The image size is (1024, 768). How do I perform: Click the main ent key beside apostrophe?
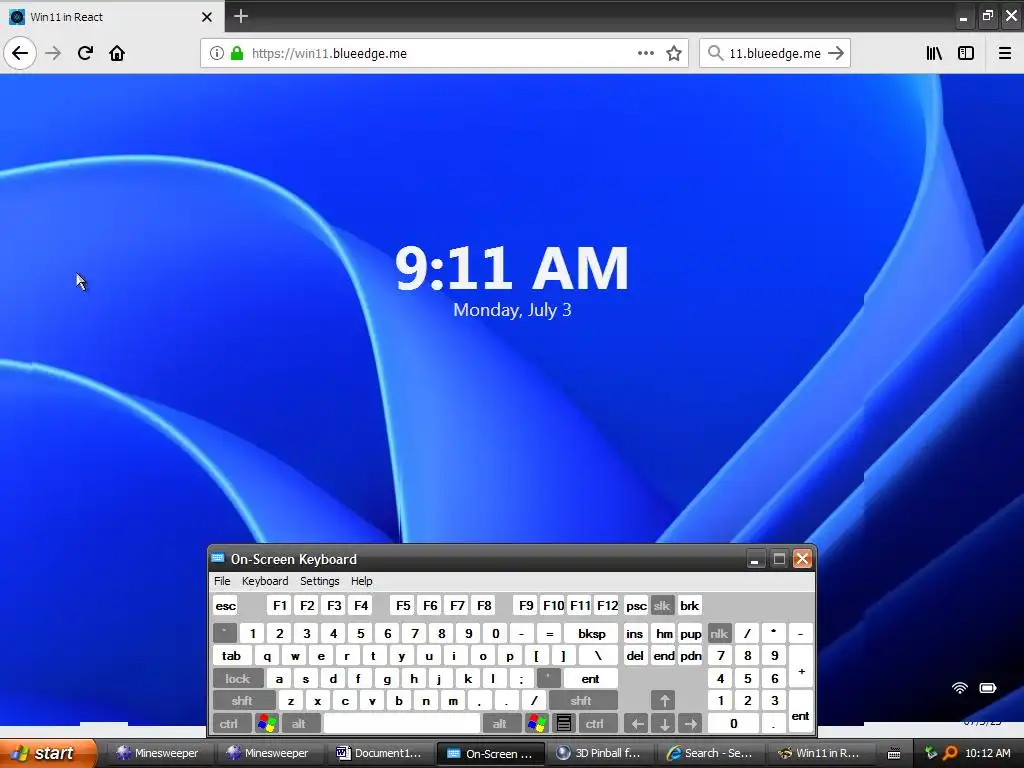pyautogui.click(x=590, y=679)
